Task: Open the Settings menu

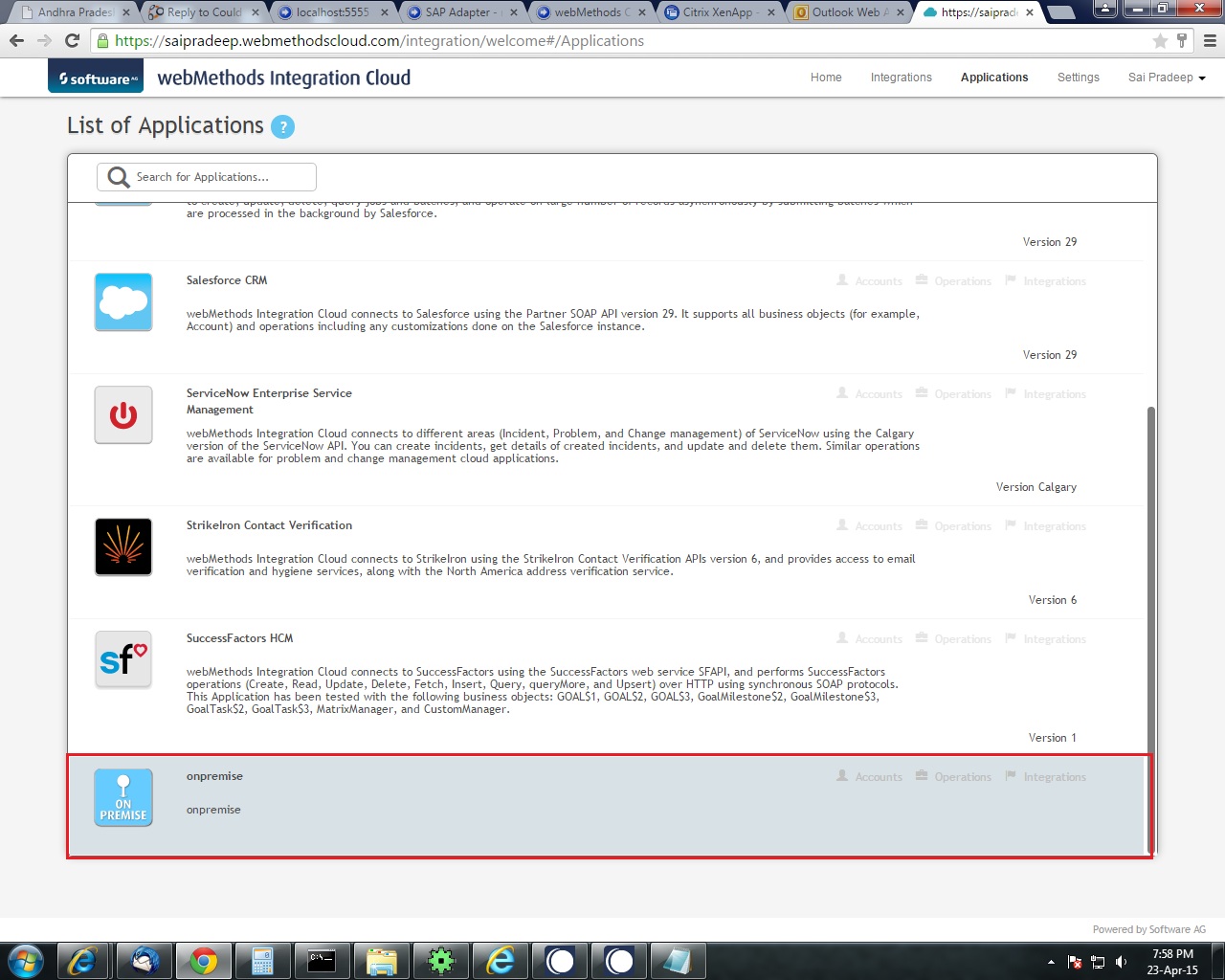Action: (1079, 78)
